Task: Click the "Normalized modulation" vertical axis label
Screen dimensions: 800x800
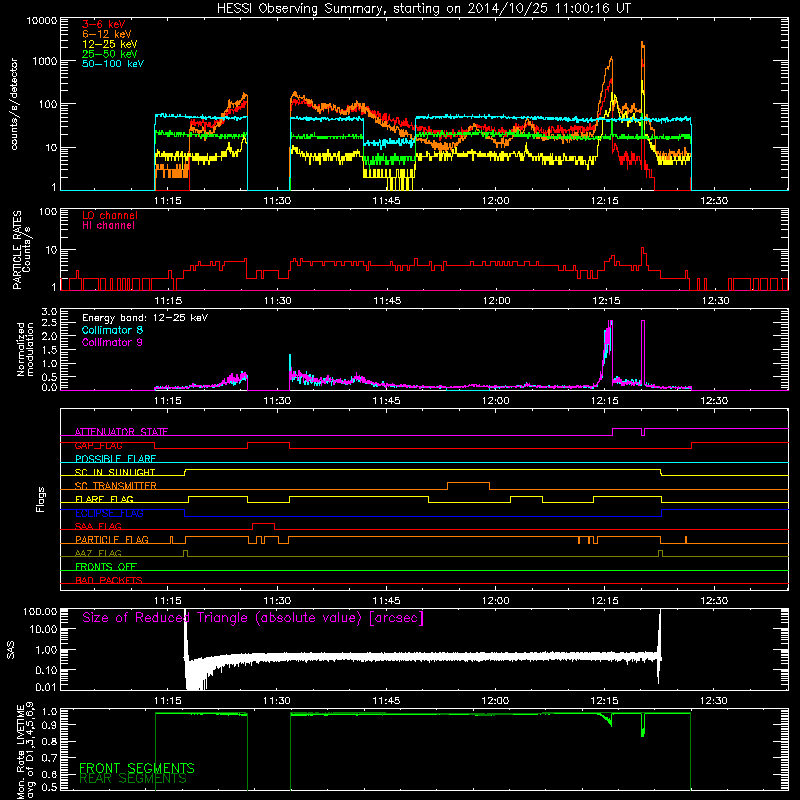Action: click(x=25, y=349)
